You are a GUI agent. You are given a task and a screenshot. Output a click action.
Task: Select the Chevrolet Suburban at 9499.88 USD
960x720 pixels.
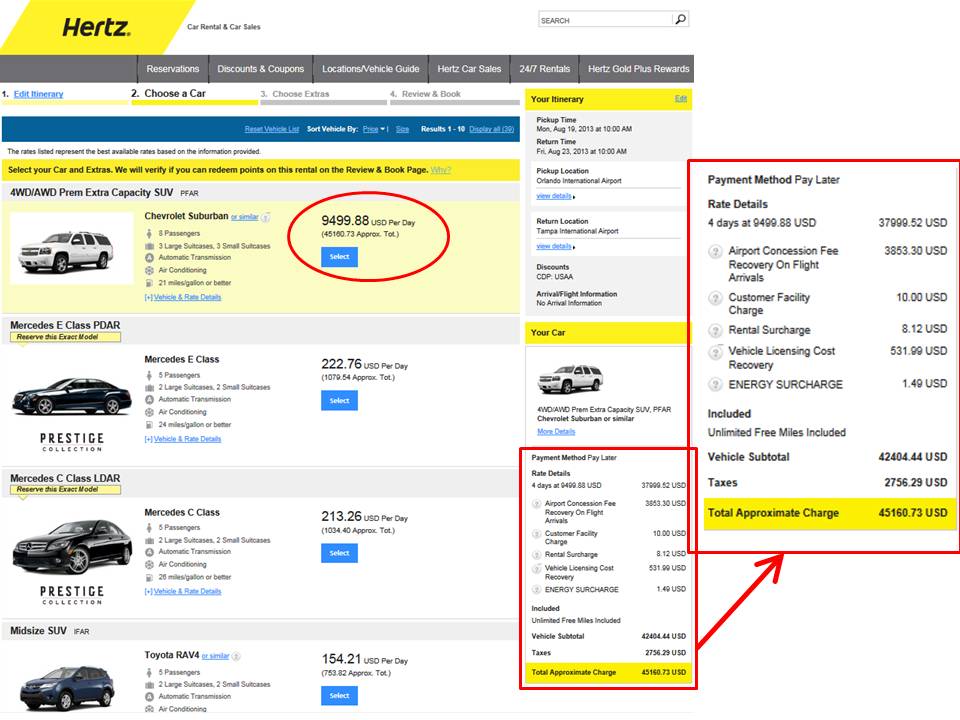(x=339, y=257)
